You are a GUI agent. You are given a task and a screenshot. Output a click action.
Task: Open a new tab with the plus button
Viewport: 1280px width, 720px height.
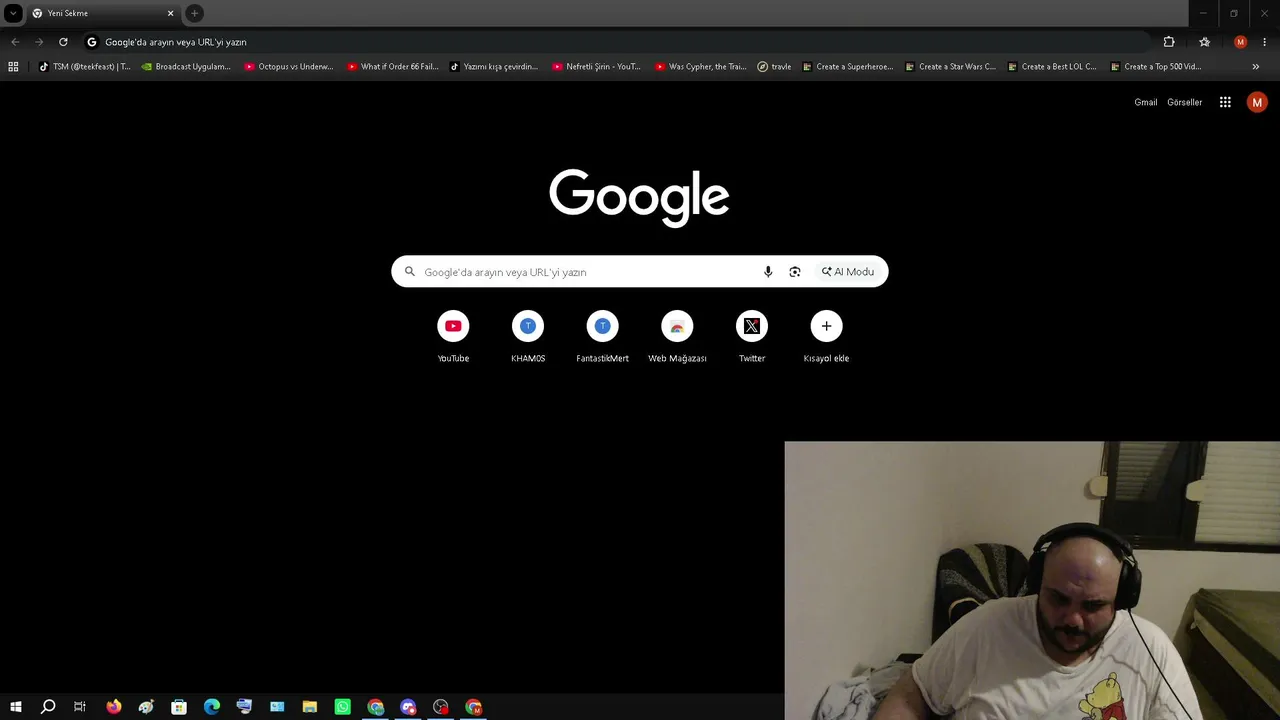click(195, 13)
